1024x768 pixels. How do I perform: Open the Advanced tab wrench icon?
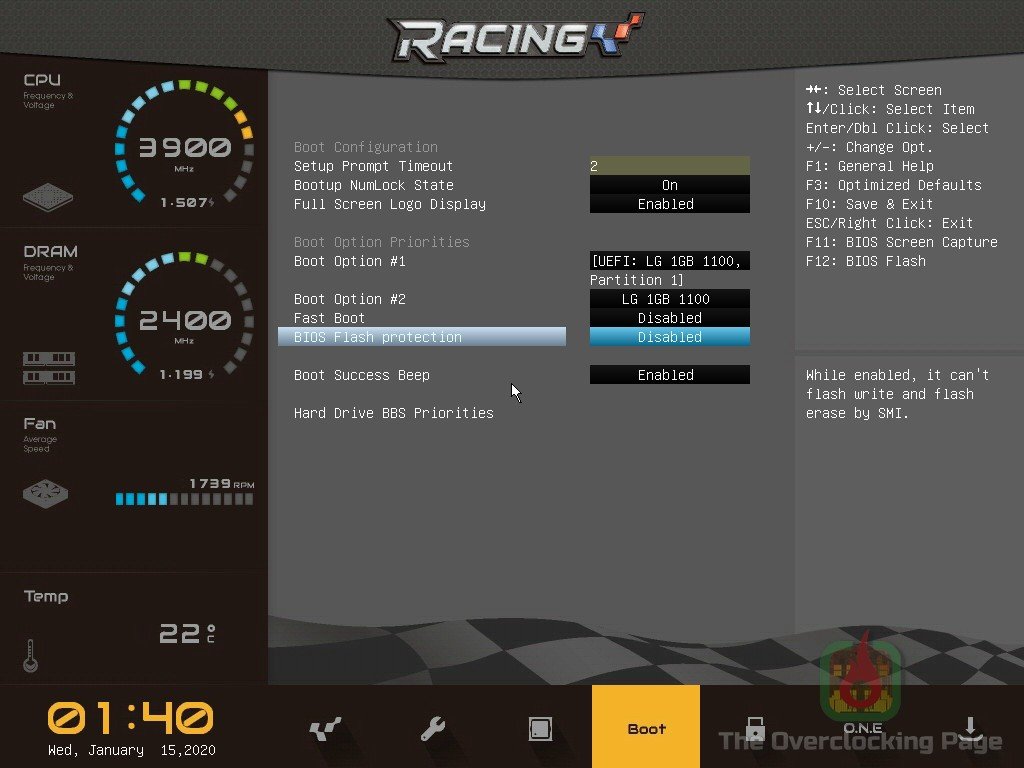[x=433, y=728]
